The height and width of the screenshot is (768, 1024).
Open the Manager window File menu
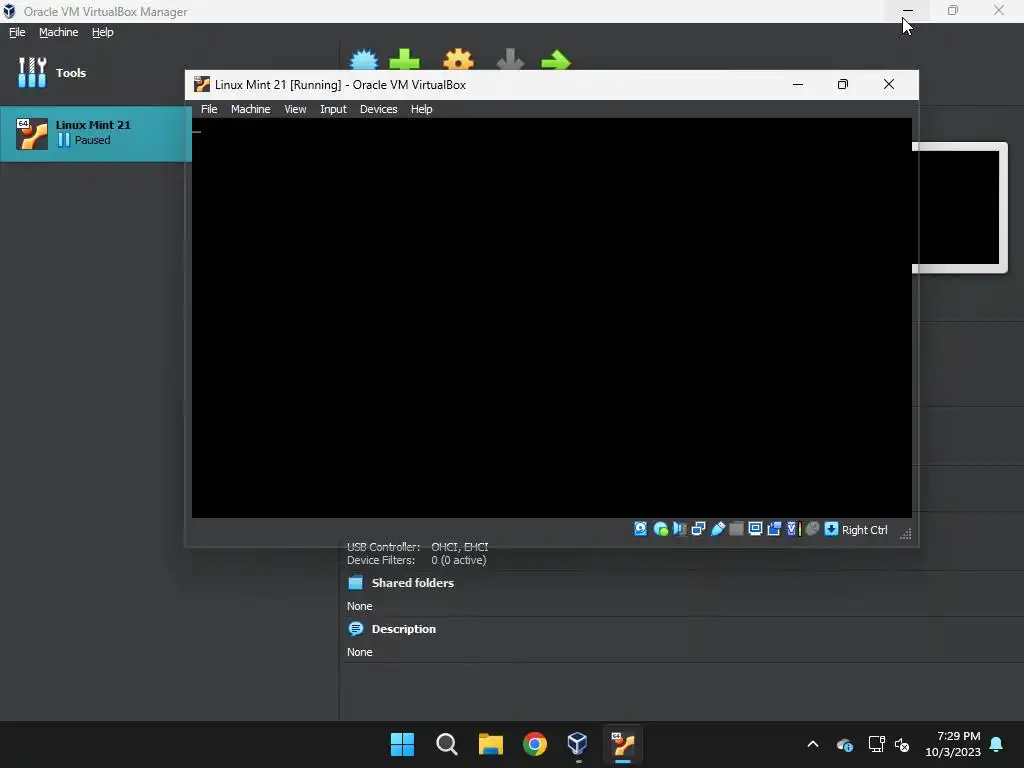tap(17, 32)
